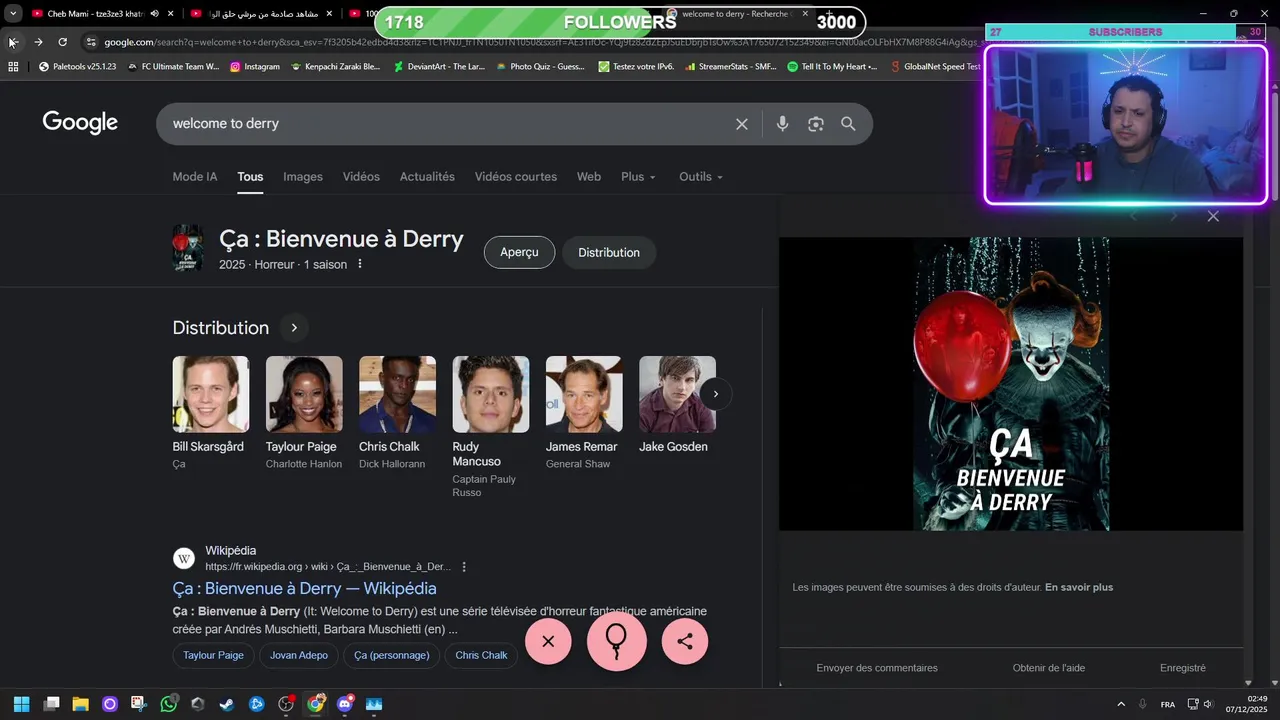Expand Distribution with the arrow chevron

pos(294,328)
